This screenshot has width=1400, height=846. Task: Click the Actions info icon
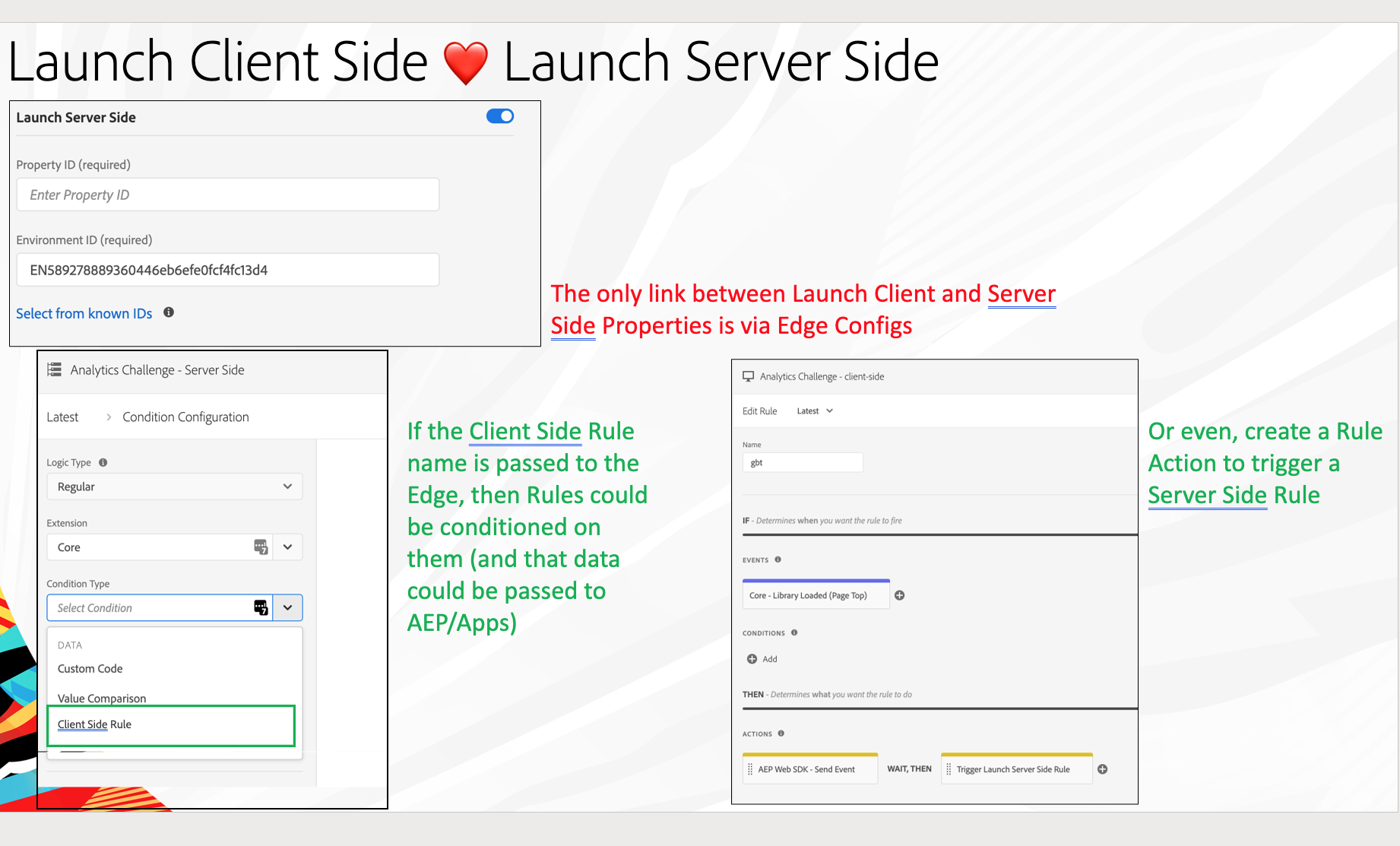781,734
